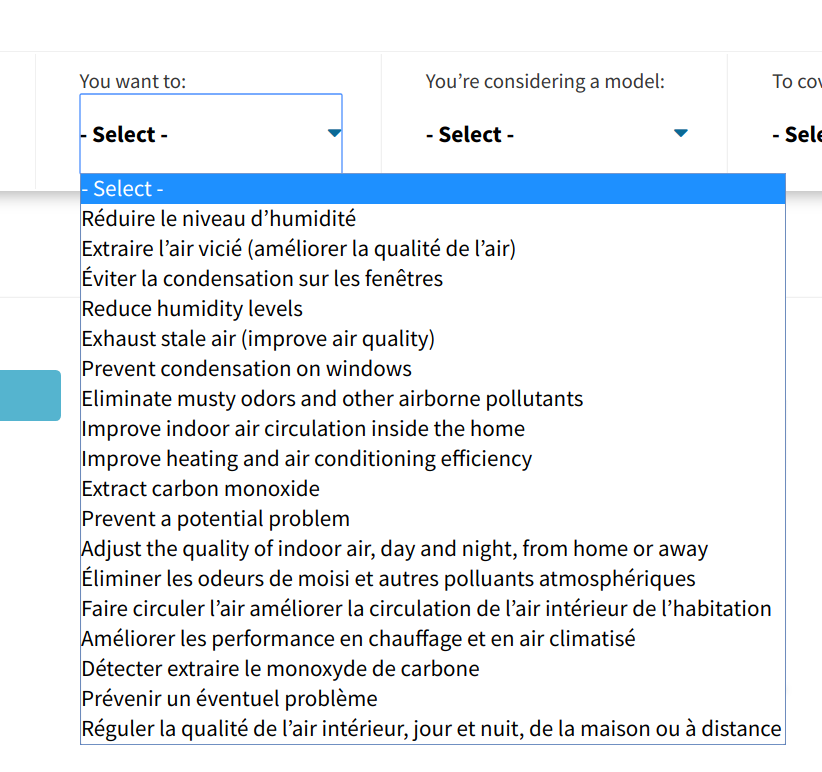Pick "Adjust the quality of indoor air" option
822x772 pixels.
coord(432,549)
